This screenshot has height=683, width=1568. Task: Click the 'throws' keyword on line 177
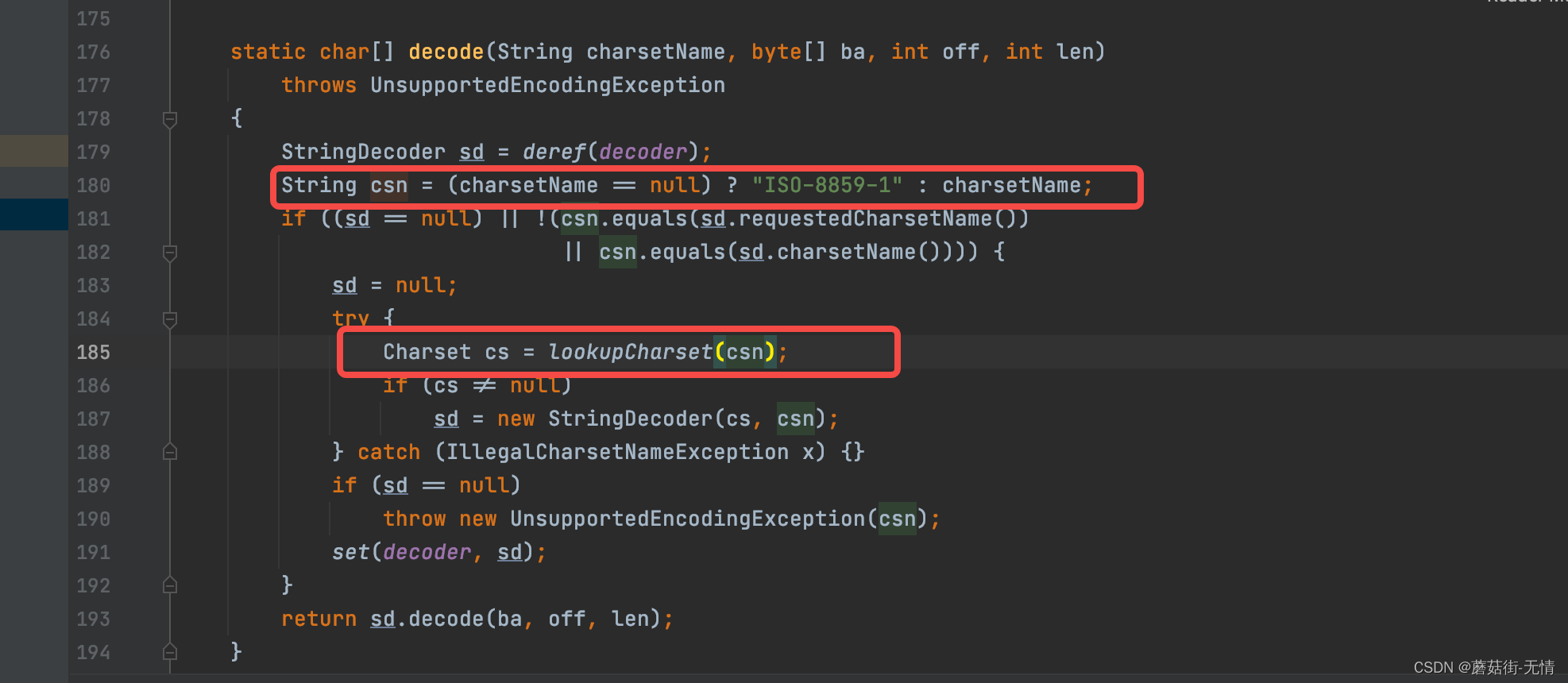319,86
